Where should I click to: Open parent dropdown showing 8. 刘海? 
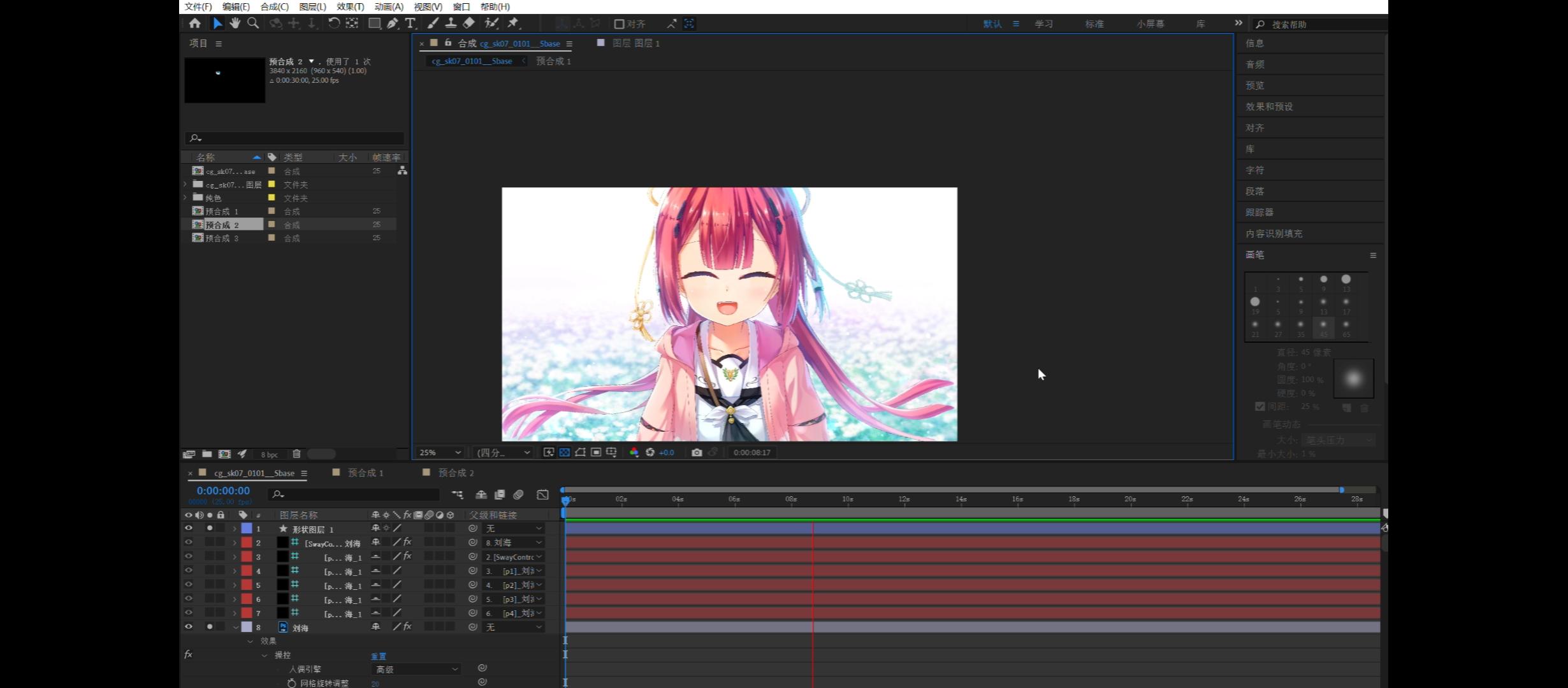[x=514, y=542]
